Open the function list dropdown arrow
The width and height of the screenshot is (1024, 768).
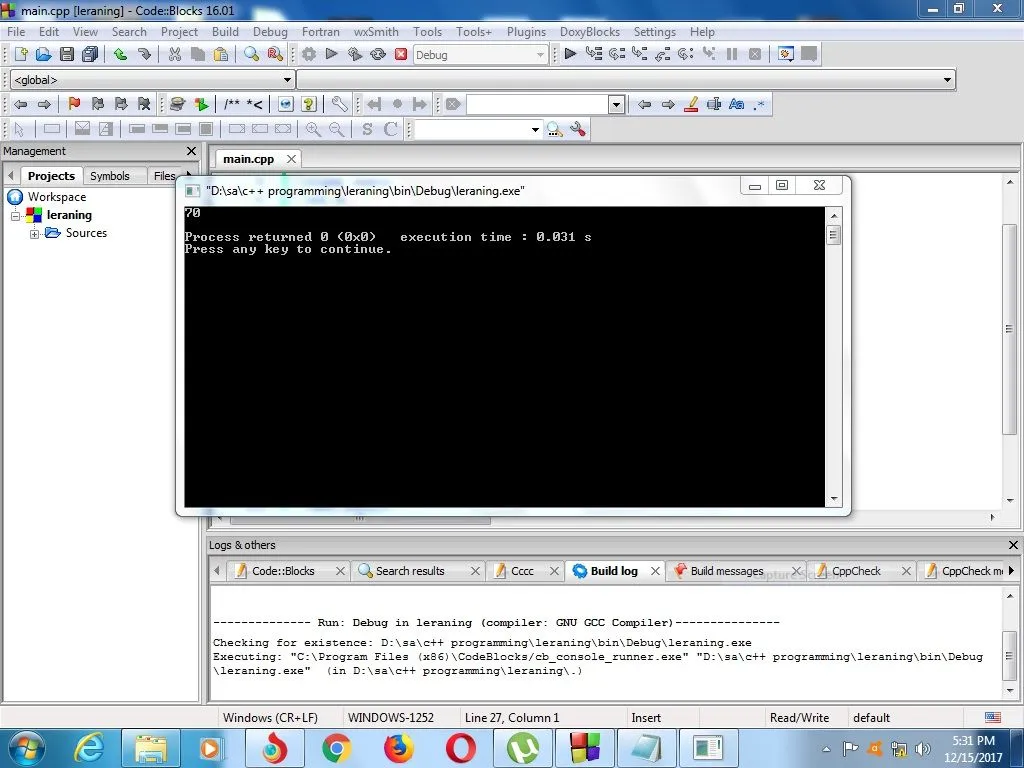tap(947, 80)
